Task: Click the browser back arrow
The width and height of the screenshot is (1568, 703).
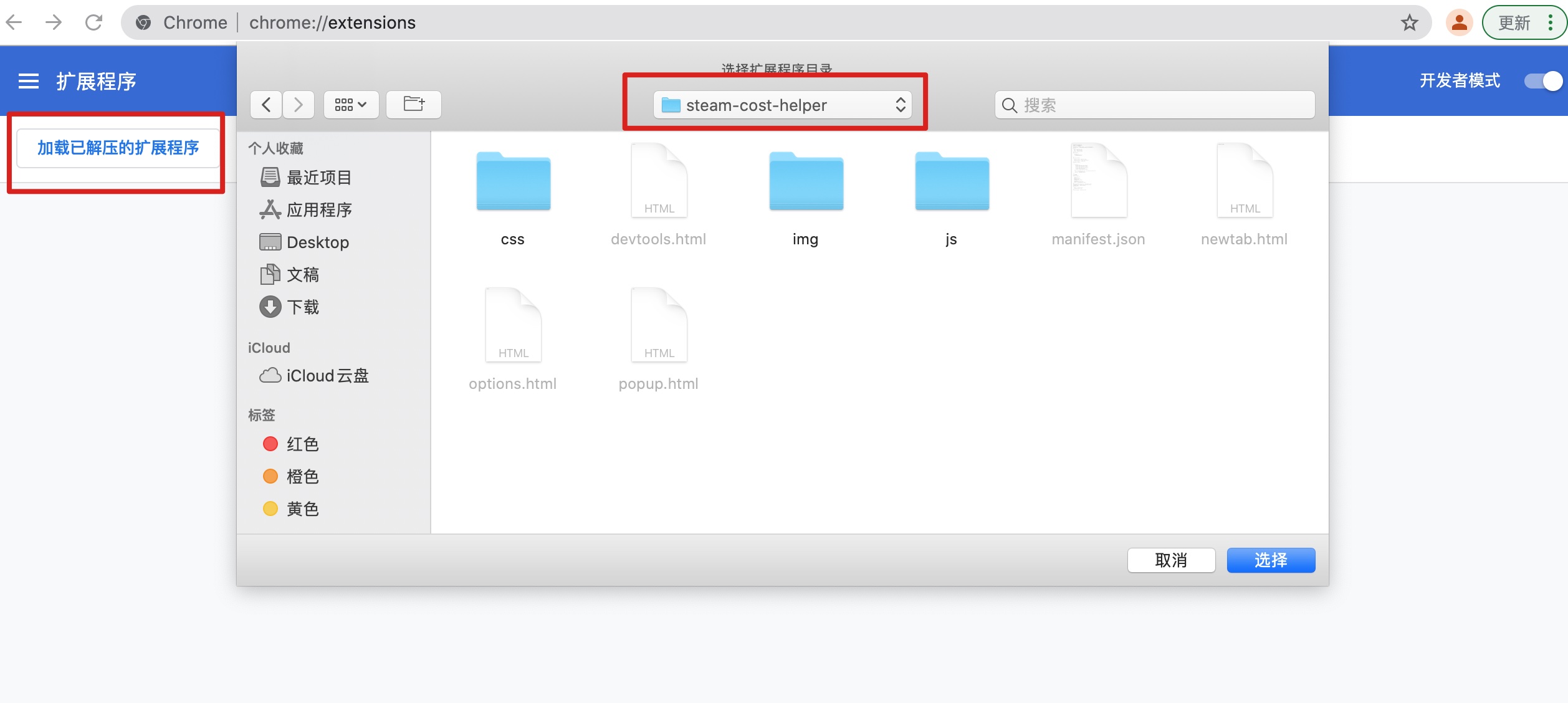Action: point(14,22)
